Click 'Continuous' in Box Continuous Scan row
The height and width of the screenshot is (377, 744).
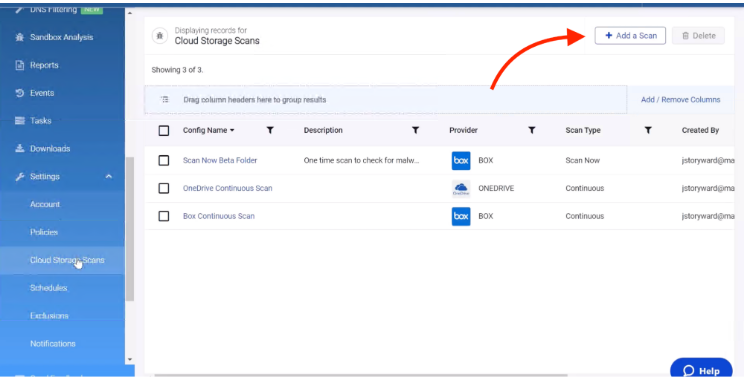pos(585,216)
